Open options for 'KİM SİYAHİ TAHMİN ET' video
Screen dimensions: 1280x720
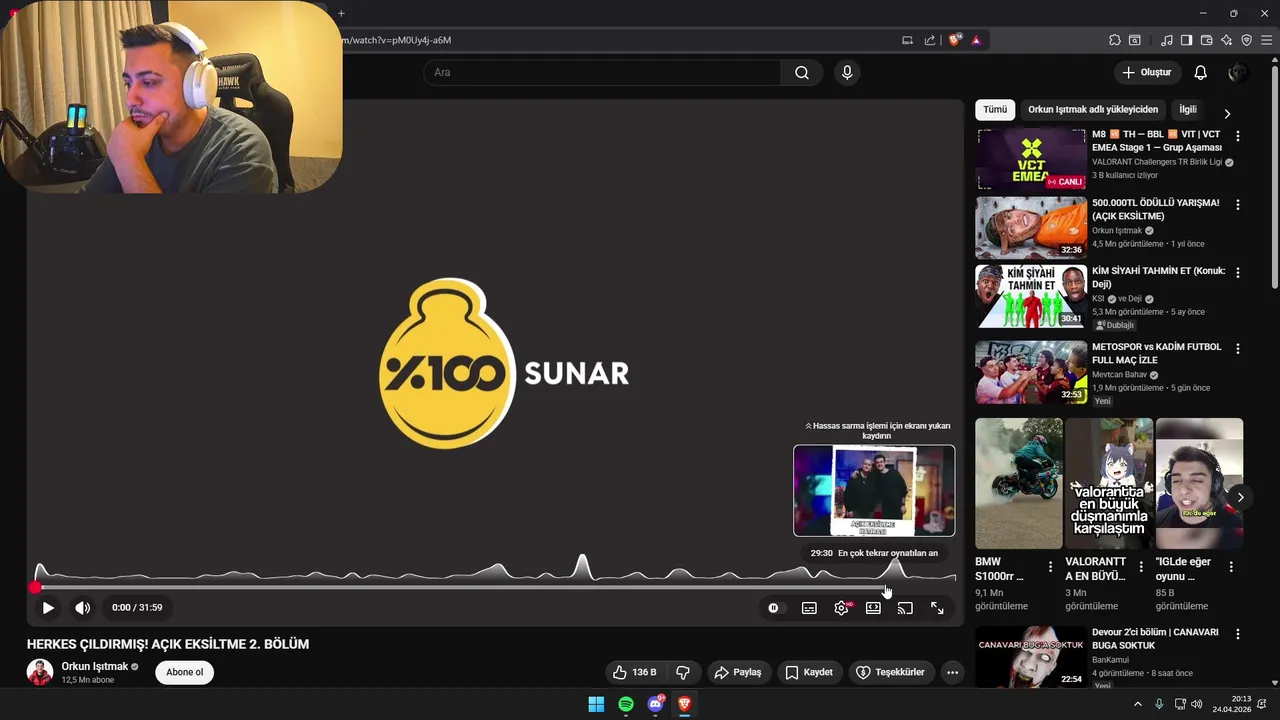click(1238, 272)
